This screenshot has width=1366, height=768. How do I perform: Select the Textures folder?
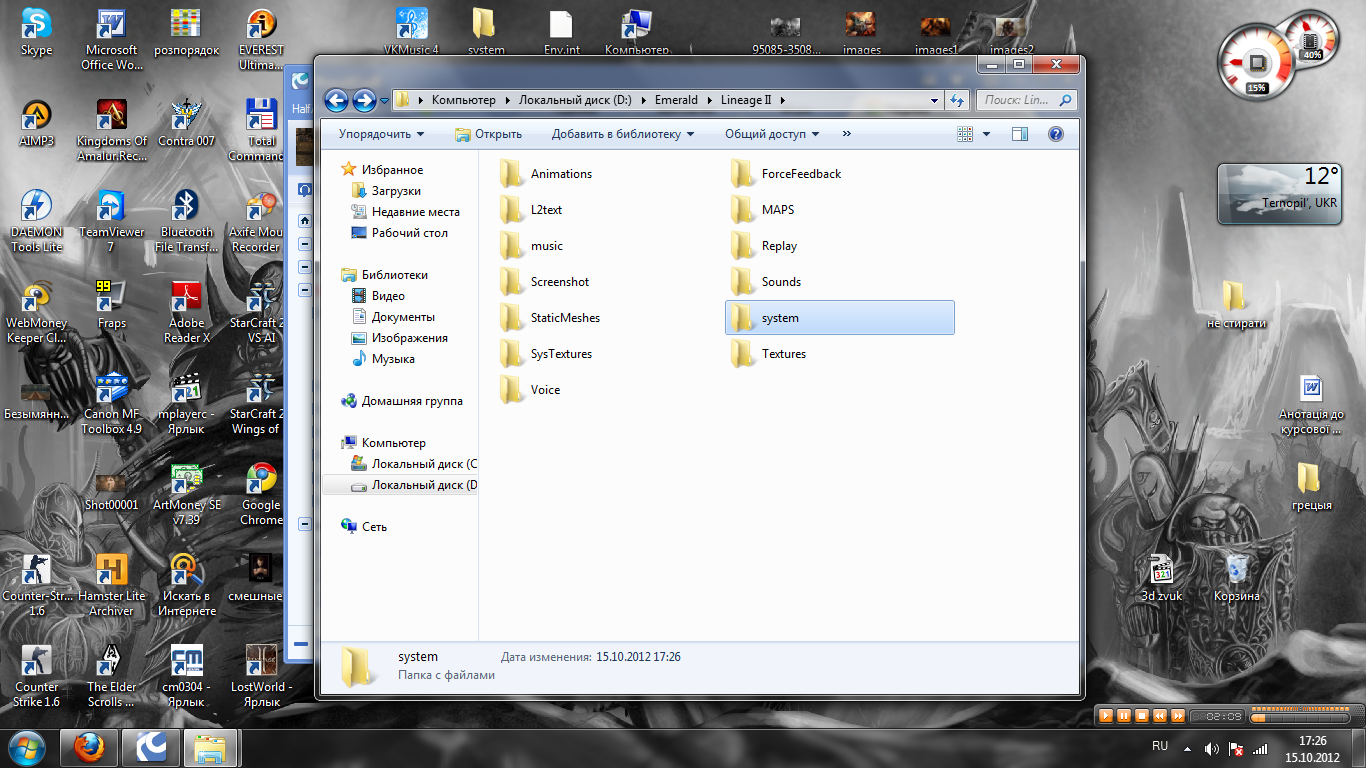767,354
